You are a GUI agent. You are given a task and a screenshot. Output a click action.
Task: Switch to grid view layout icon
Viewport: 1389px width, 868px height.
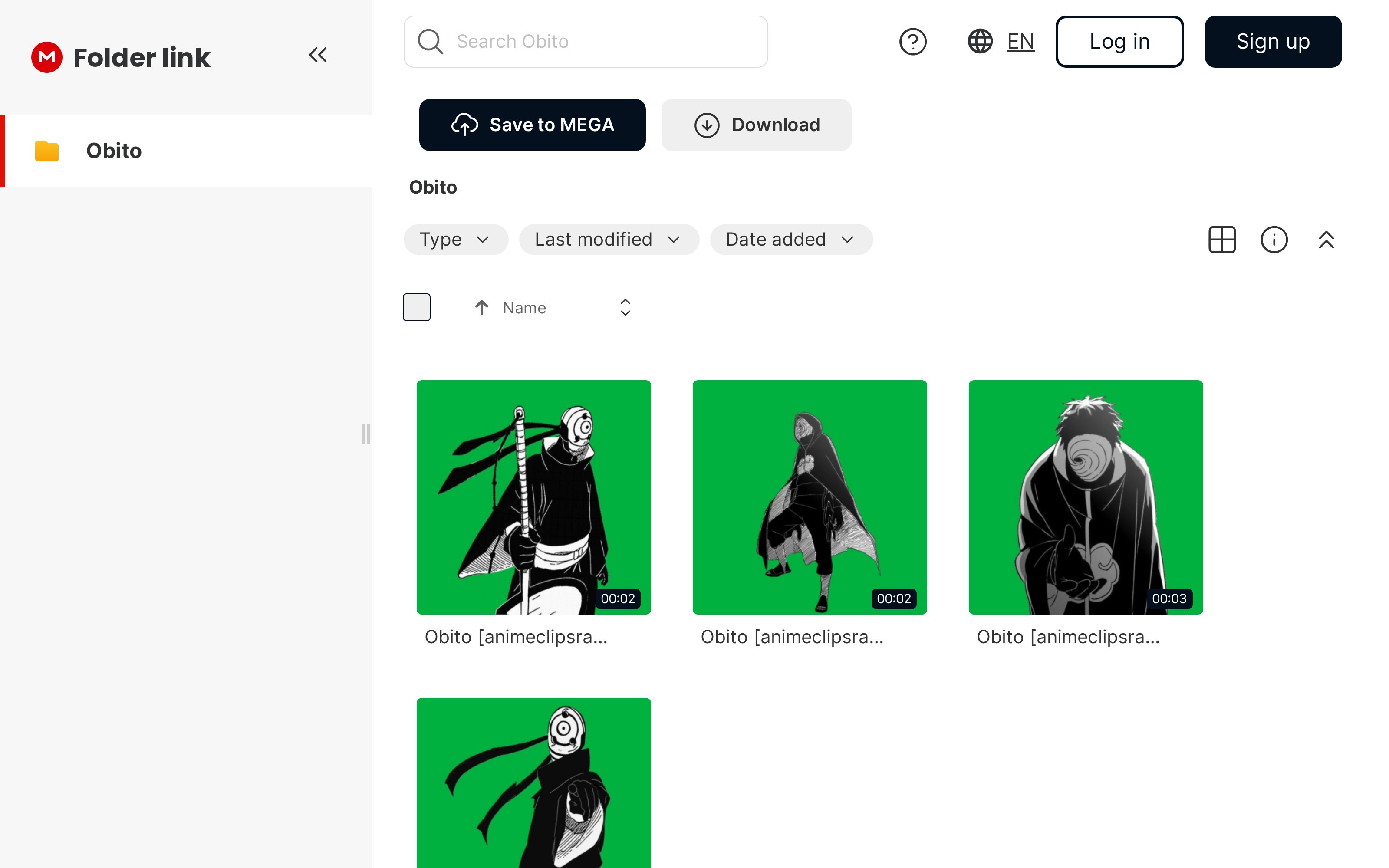1222,240
